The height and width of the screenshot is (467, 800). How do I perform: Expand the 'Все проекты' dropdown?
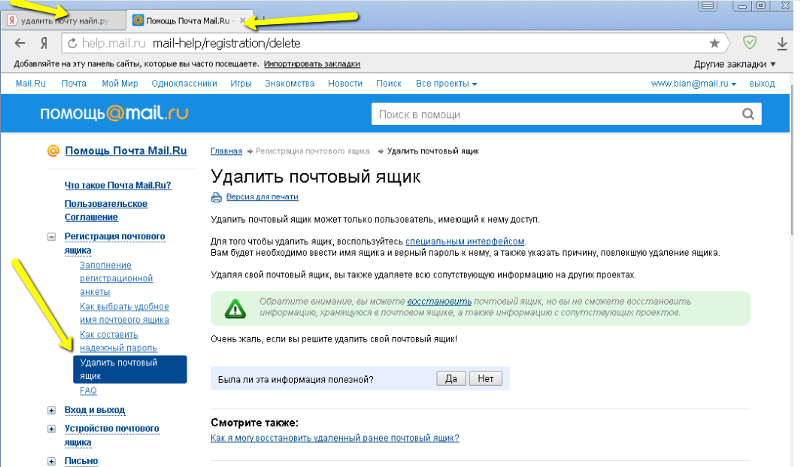click(446, 84)
